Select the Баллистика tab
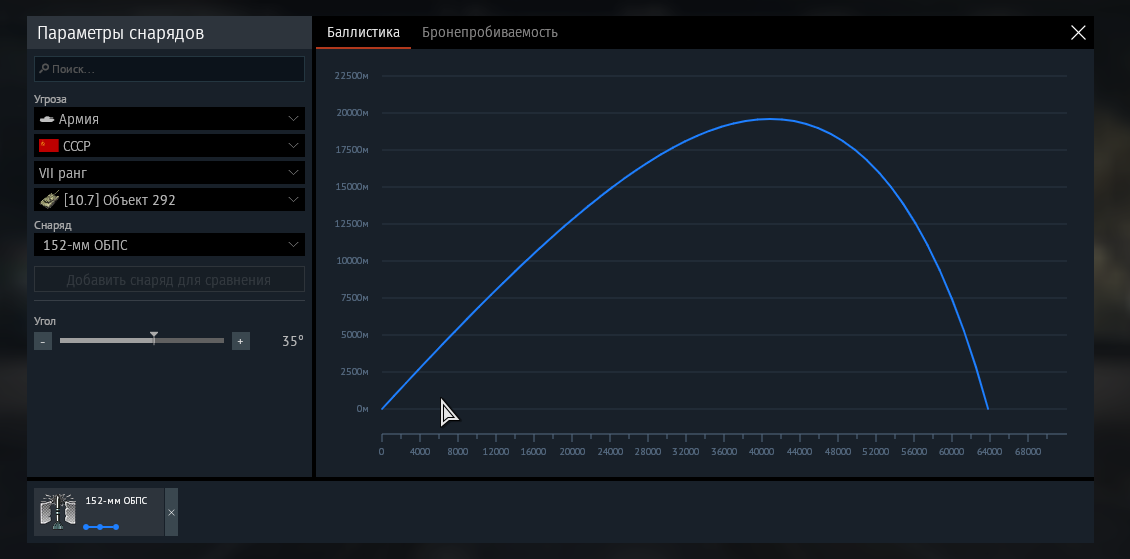The image size is (1130, 559). pyautogui.click(x=363, y=33)
